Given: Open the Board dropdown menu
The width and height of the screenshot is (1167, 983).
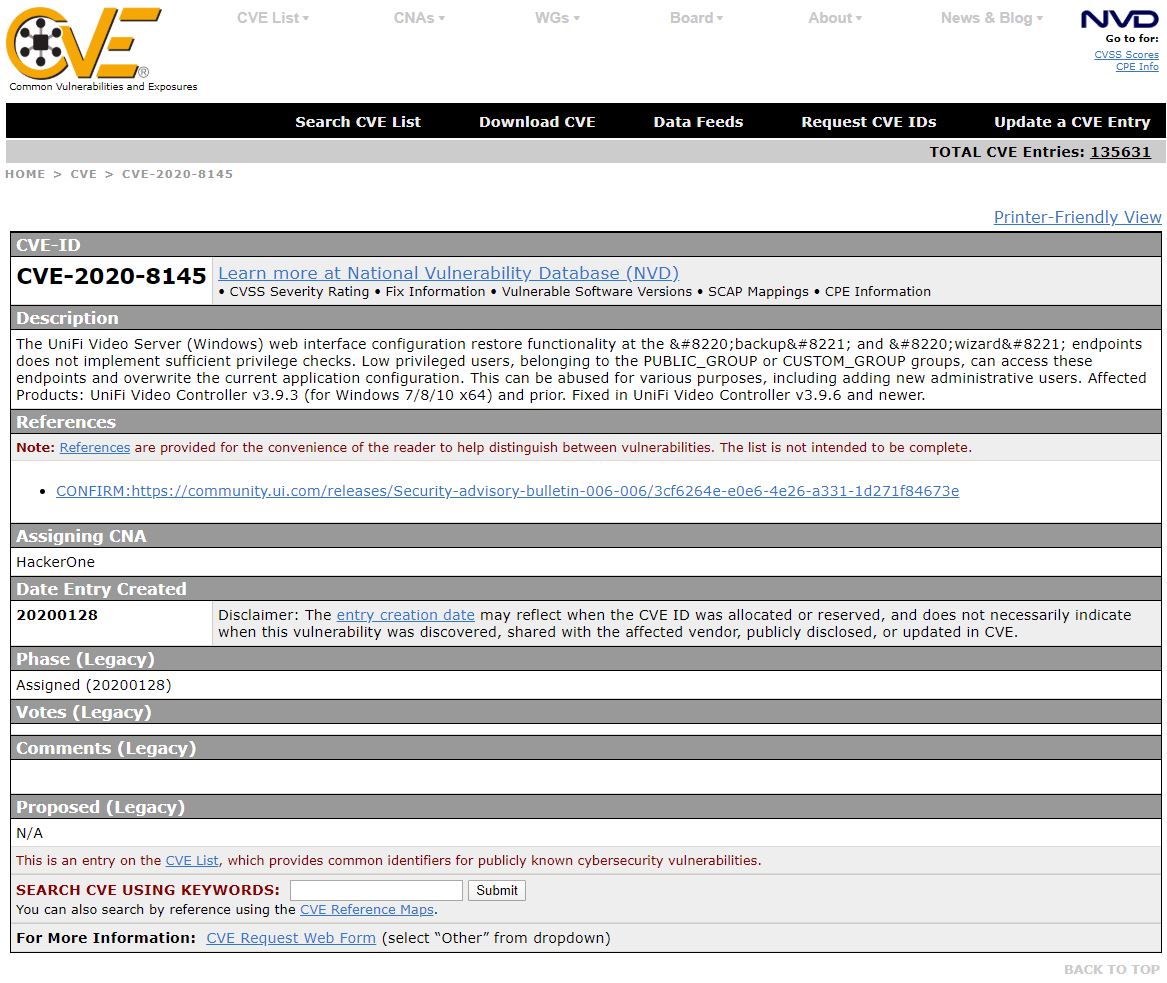Looking at the screenshot, I should coord(696,18).
